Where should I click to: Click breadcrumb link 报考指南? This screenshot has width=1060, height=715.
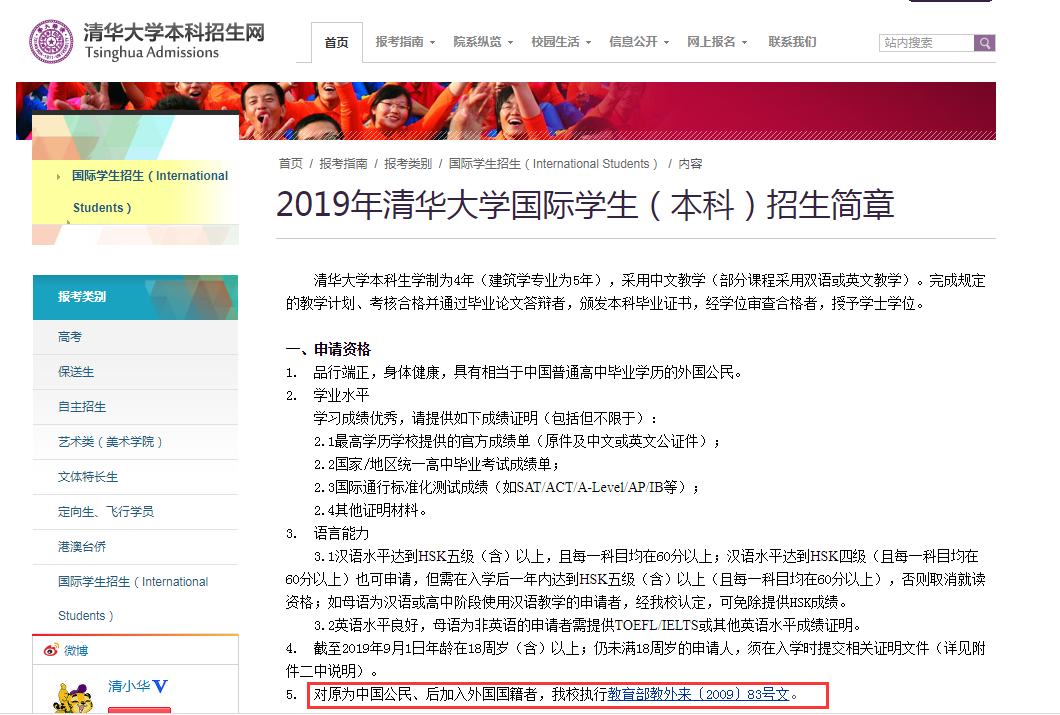[343, 164]
